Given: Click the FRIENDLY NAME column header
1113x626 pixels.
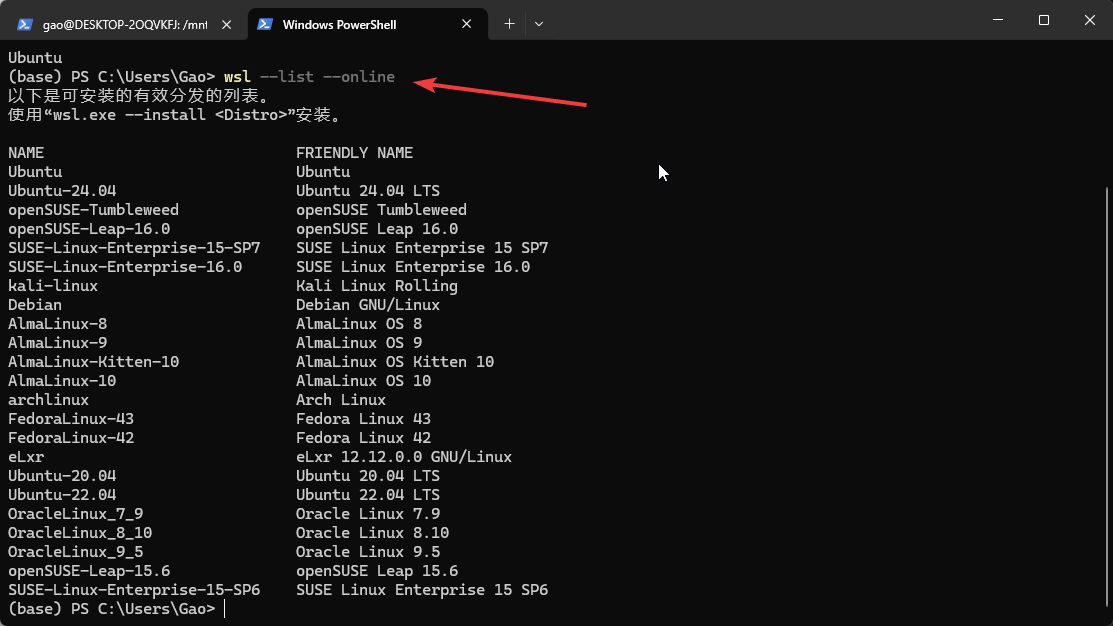Looking at the screenshot, I should (x=354, y=153).
